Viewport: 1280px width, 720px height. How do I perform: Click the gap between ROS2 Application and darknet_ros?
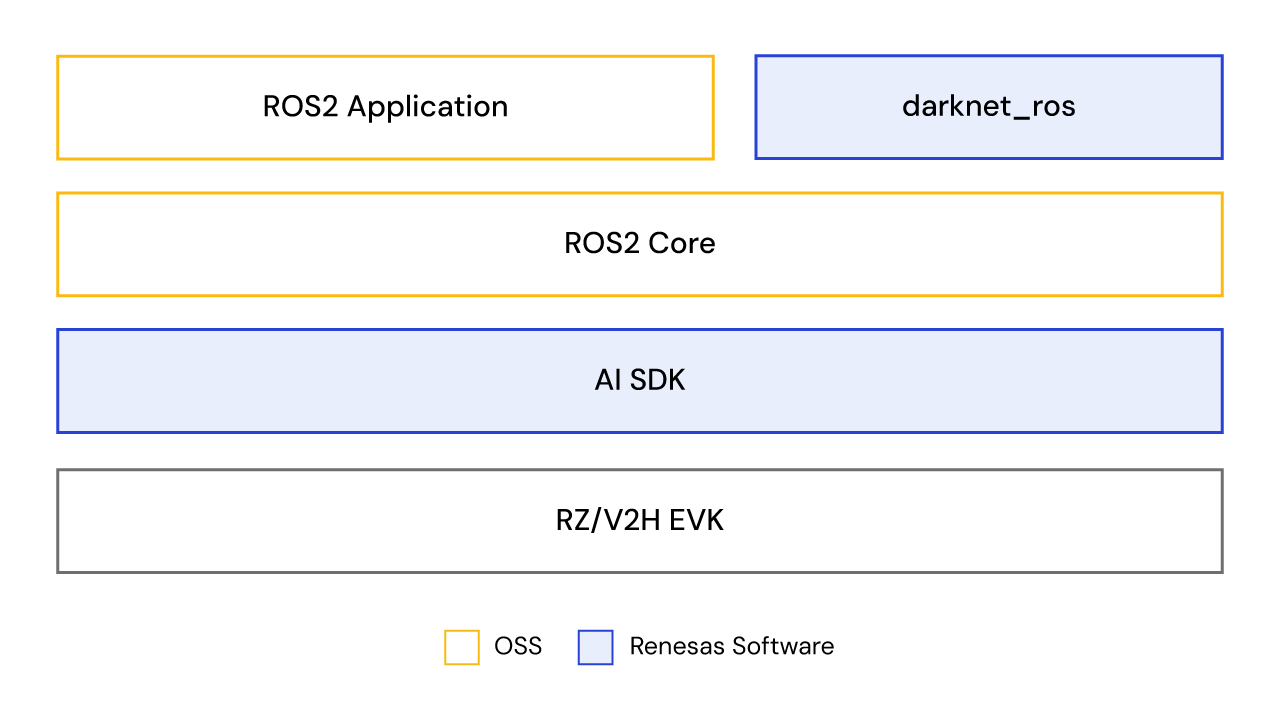[x=735, y=107]
